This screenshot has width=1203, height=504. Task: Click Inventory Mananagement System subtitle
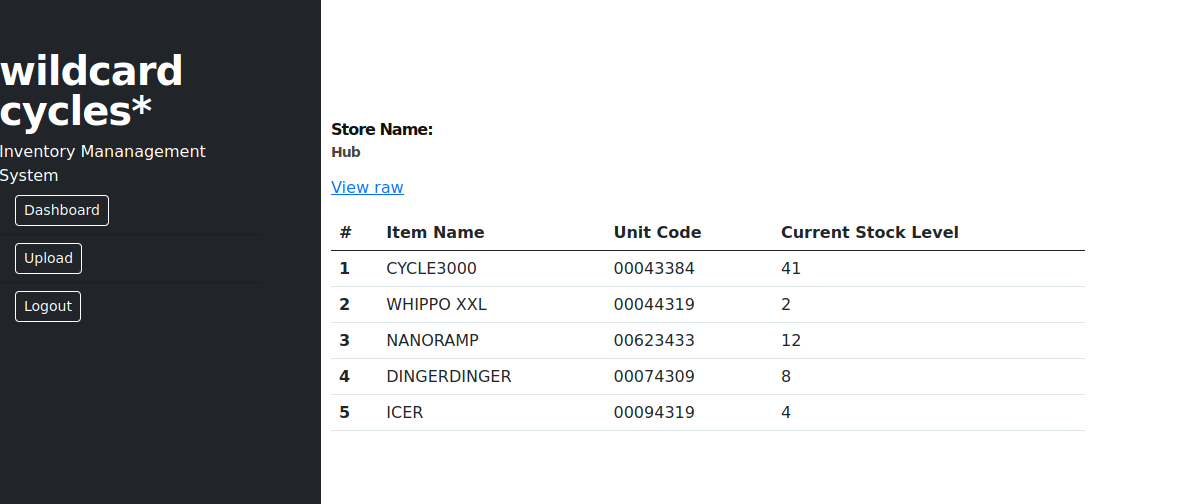[x=103, y=163]
